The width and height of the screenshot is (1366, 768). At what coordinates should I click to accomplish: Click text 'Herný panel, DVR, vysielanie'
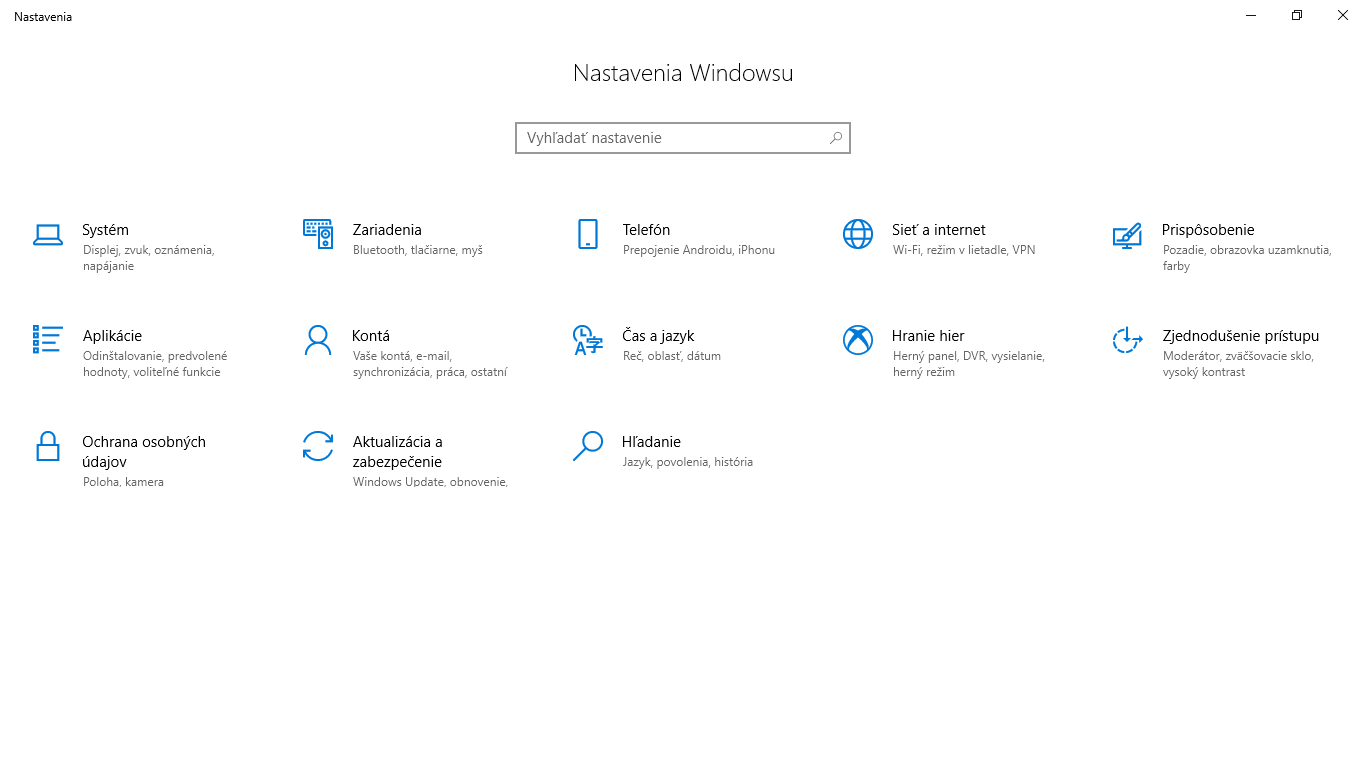968,356
